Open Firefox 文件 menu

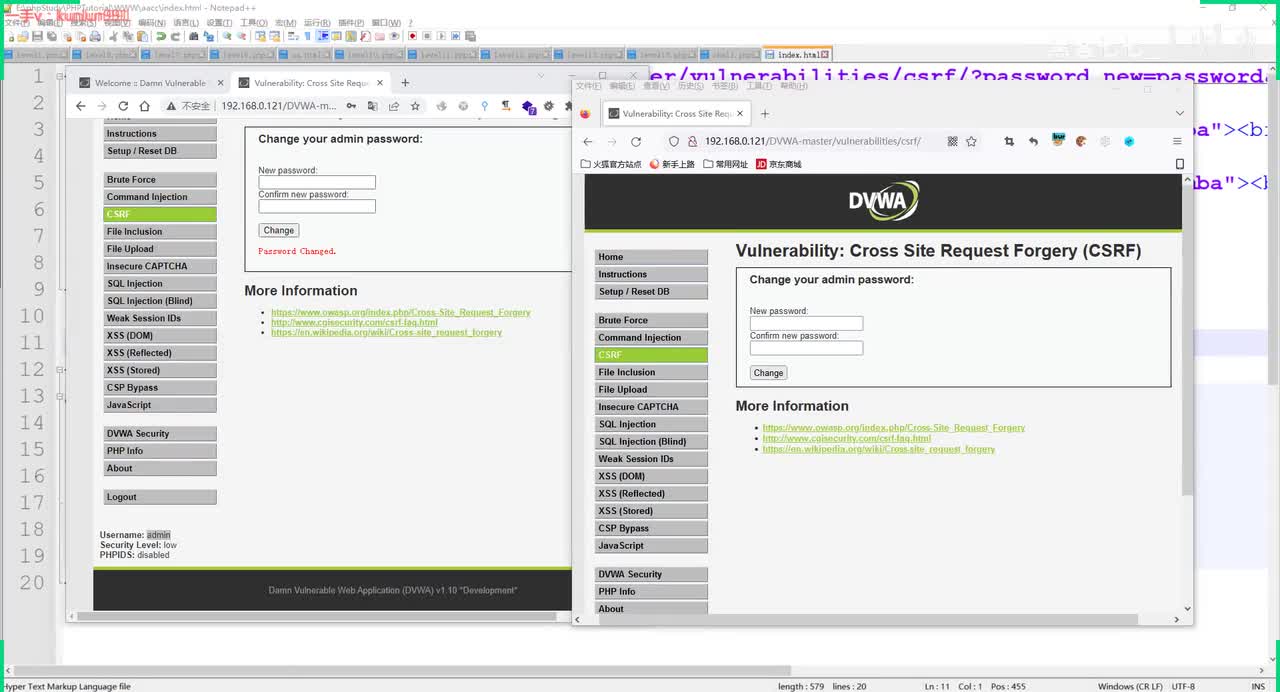589,86
